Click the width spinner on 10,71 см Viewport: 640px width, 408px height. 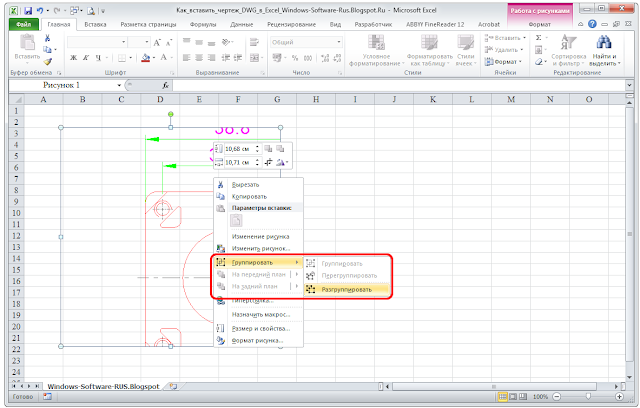coord(257,162)
